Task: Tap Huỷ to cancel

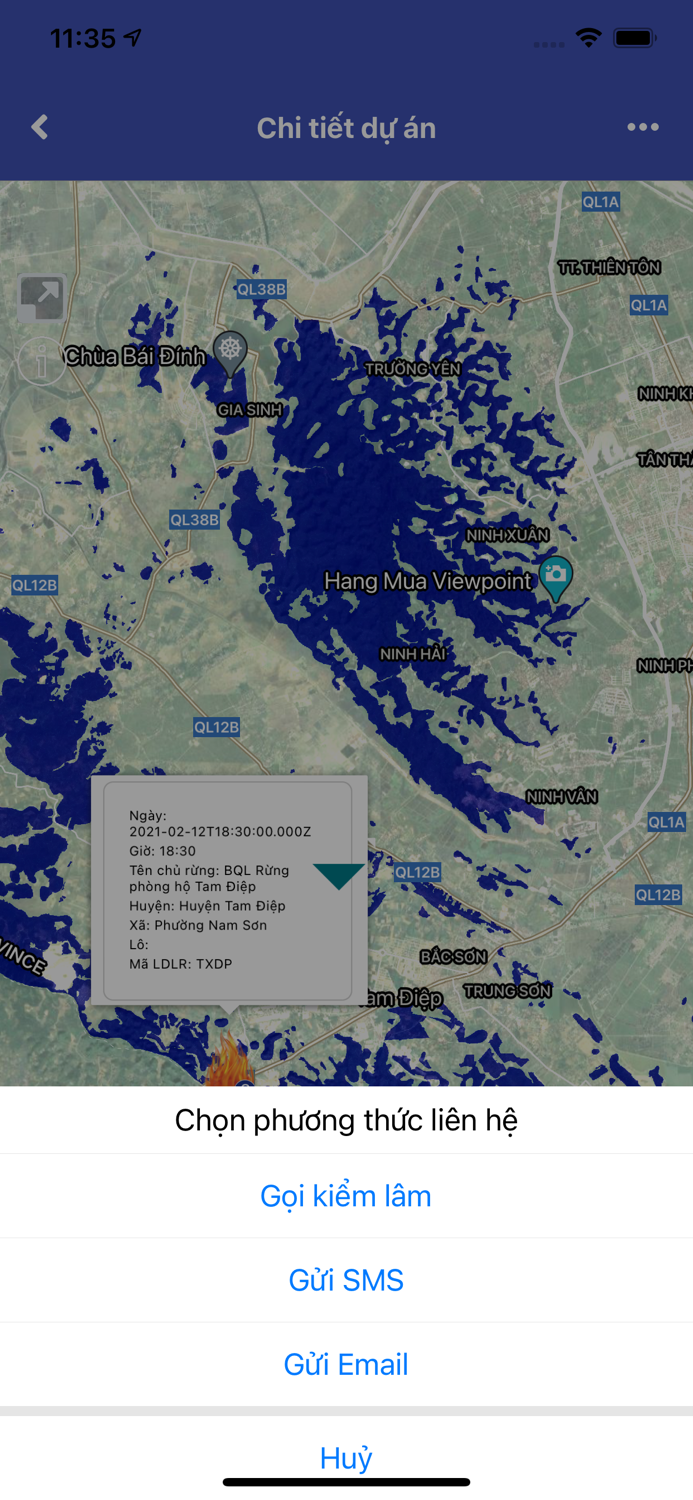Action: tap(346, 1458)
